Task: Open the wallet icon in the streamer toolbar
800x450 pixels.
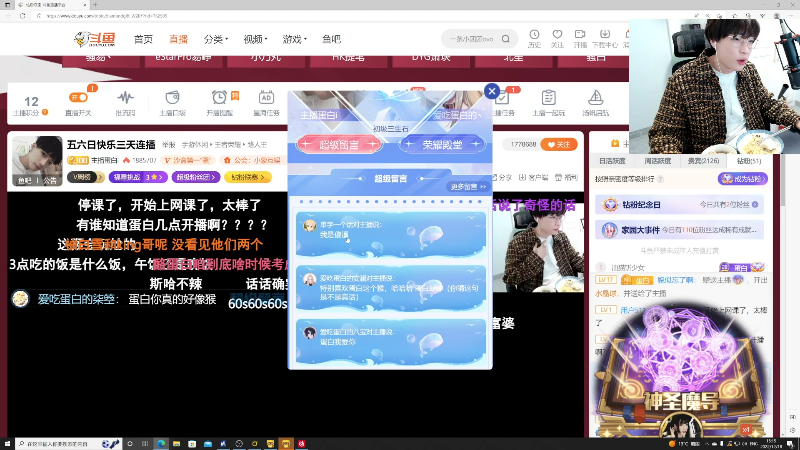Action: point(172,97)
